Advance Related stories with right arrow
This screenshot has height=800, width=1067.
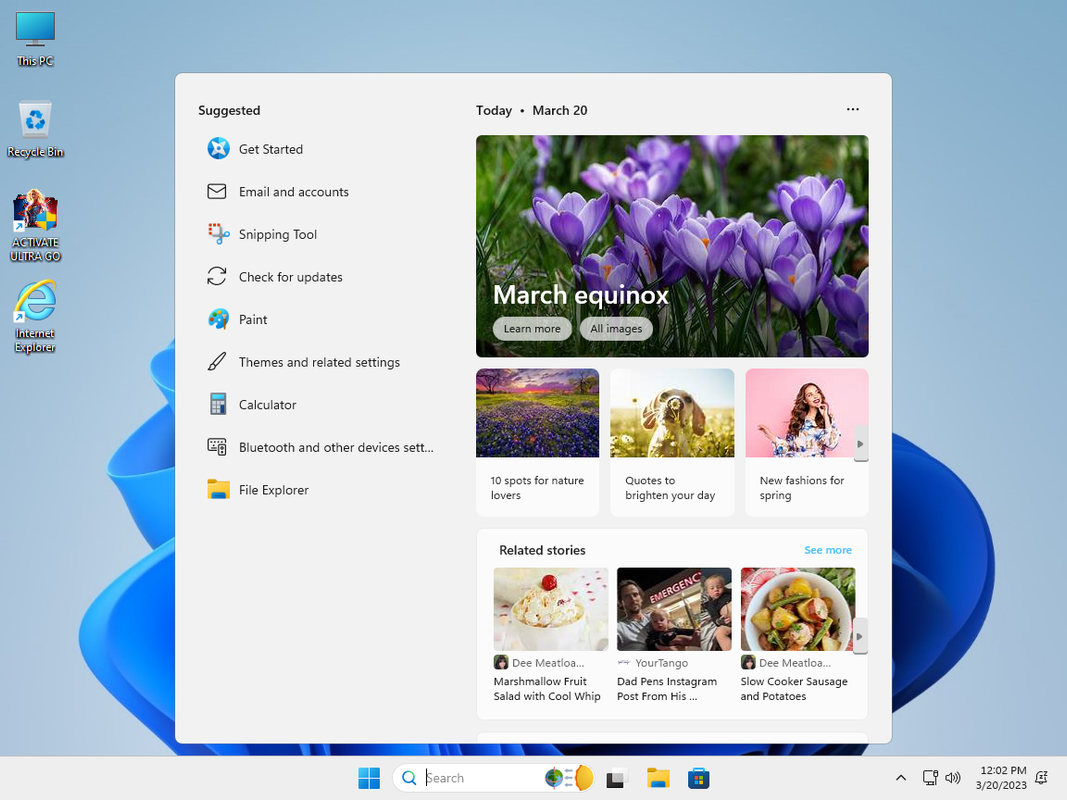coord(860,636)
